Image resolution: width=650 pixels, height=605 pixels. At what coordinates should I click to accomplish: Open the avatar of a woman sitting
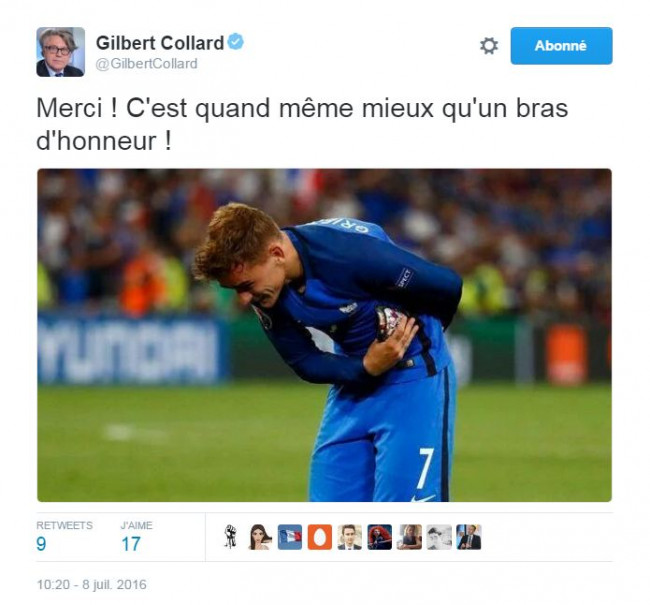point(409,537)
